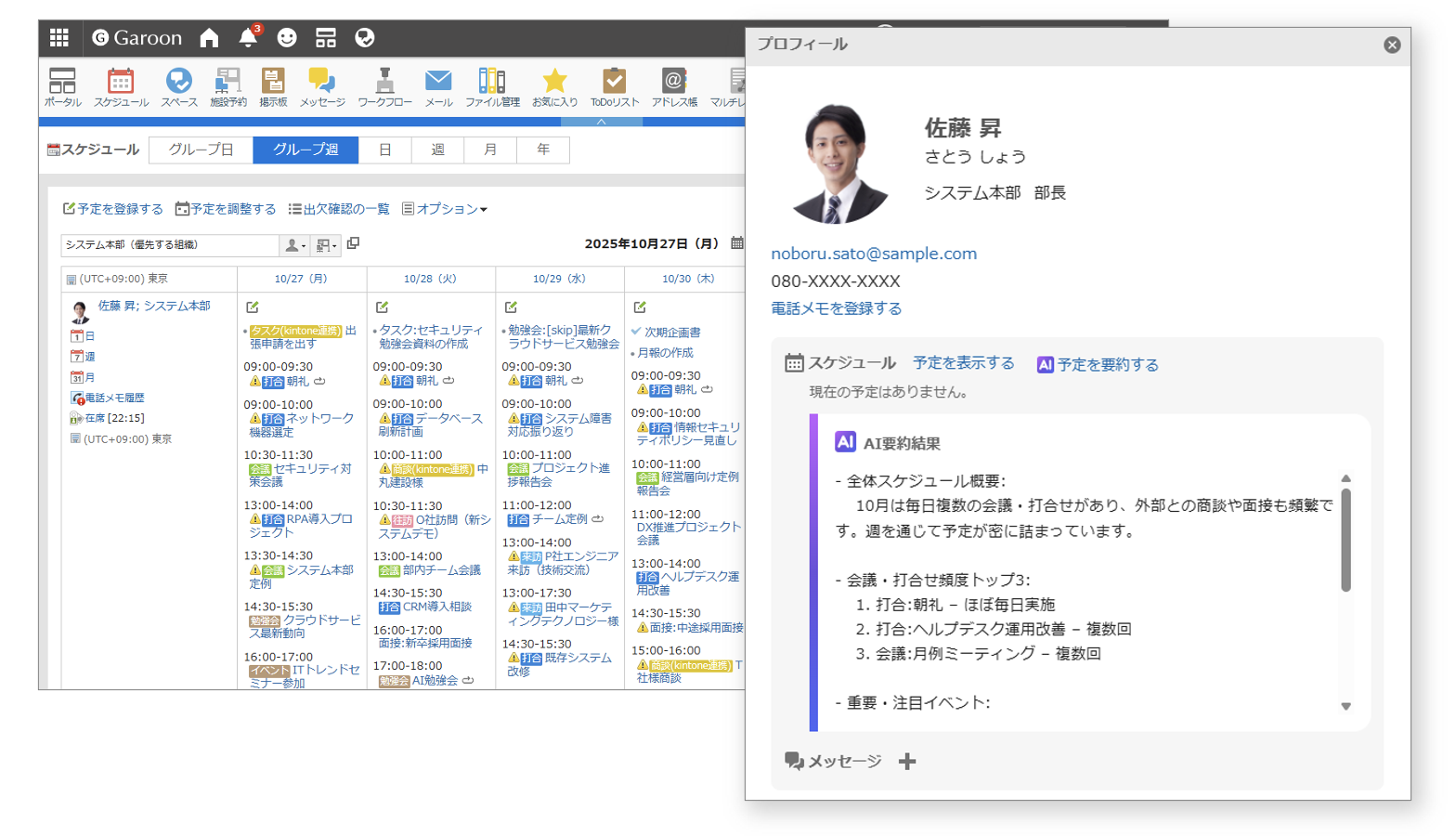Open the Garoon app grid menu
Screen dimensions: 1456x836
pyautogui.click(x=59, y=37)
